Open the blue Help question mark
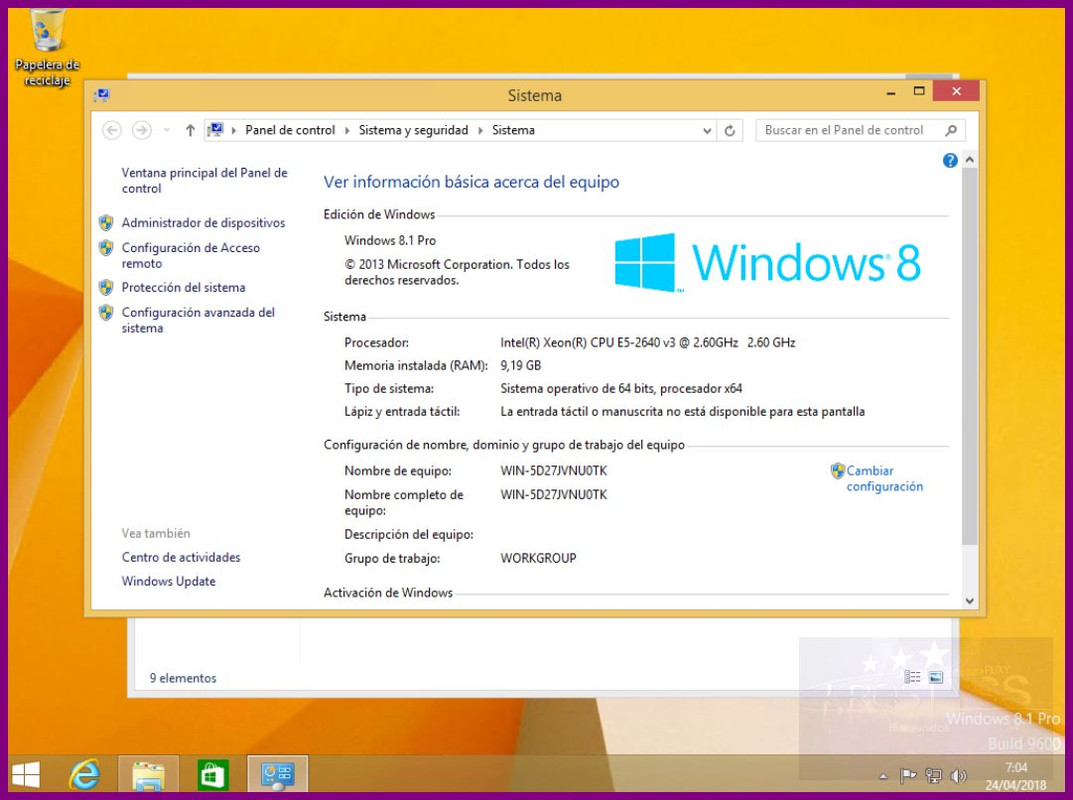This screenshot has height=800, width=1073. click(x=950, y=160)
